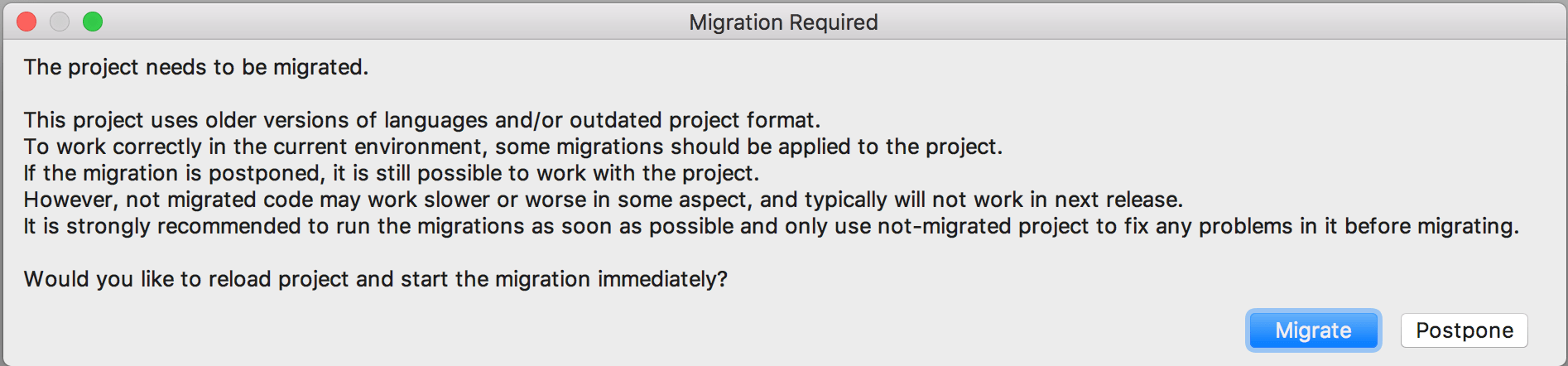Click "The project needs to be migrated" heading
The height and width of the screenshot is (366, 1568).
pyautogui.click(x=195, y=67)
